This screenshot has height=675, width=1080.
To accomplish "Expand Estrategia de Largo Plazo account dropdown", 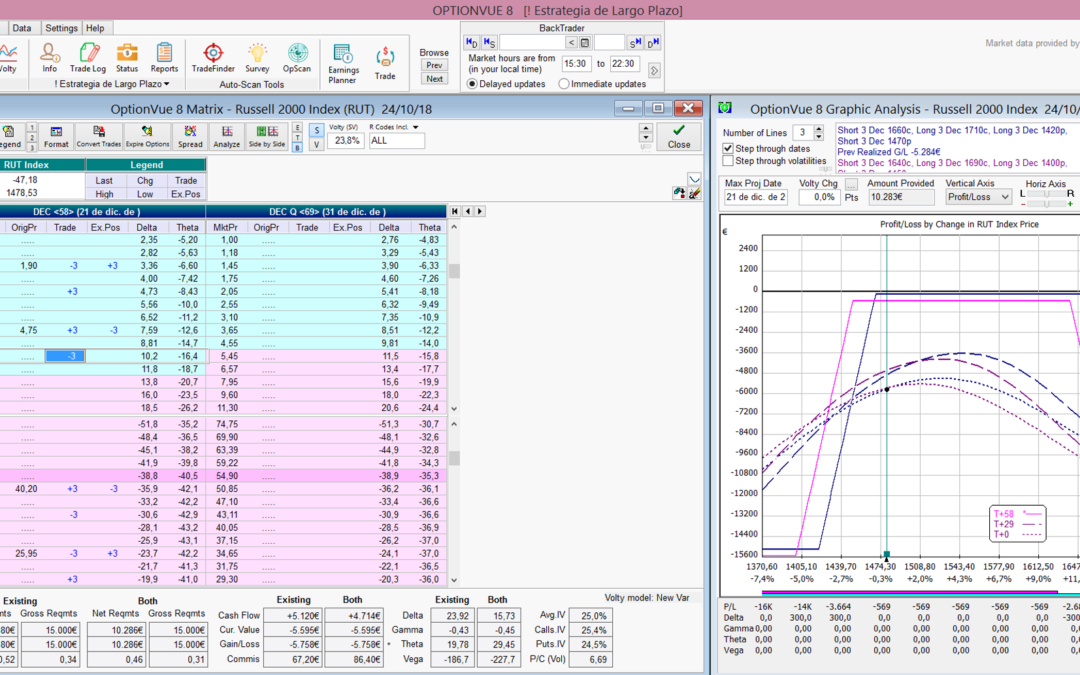I will (167, 84).
